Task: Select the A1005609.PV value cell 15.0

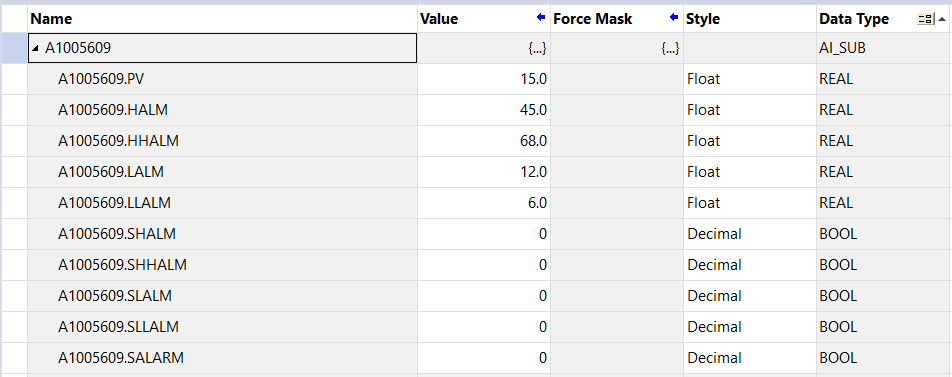Action: [484, 79]
